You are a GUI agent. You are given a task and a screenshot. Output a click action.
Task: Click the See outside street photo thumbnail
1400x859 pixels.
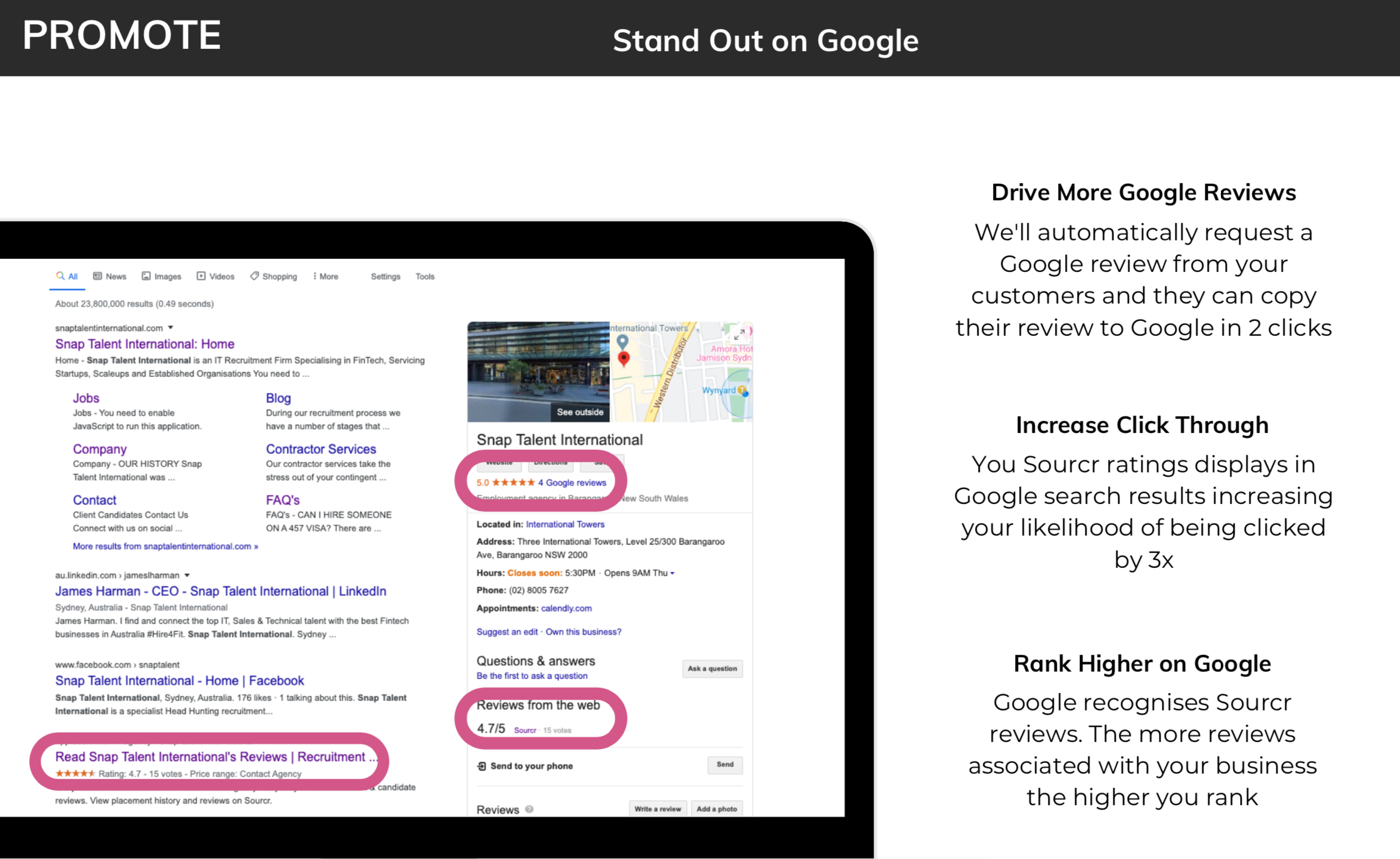pyautogui.click(x=538, y=372)
